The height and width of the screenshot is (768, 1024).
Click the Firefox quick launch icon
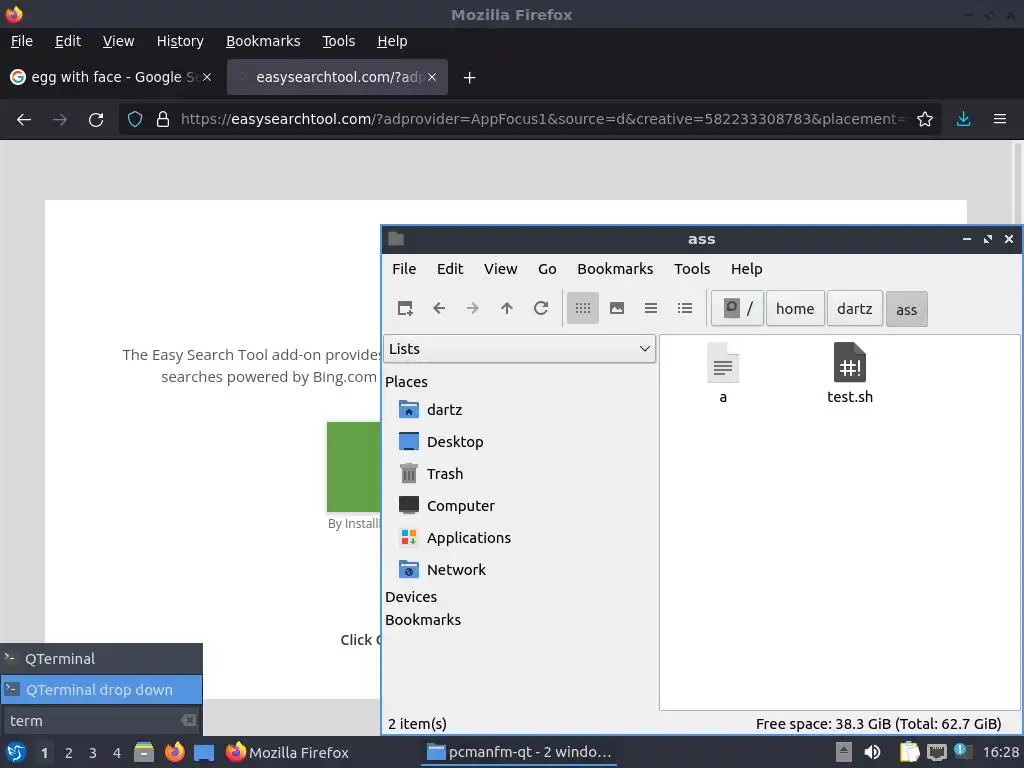174,752
